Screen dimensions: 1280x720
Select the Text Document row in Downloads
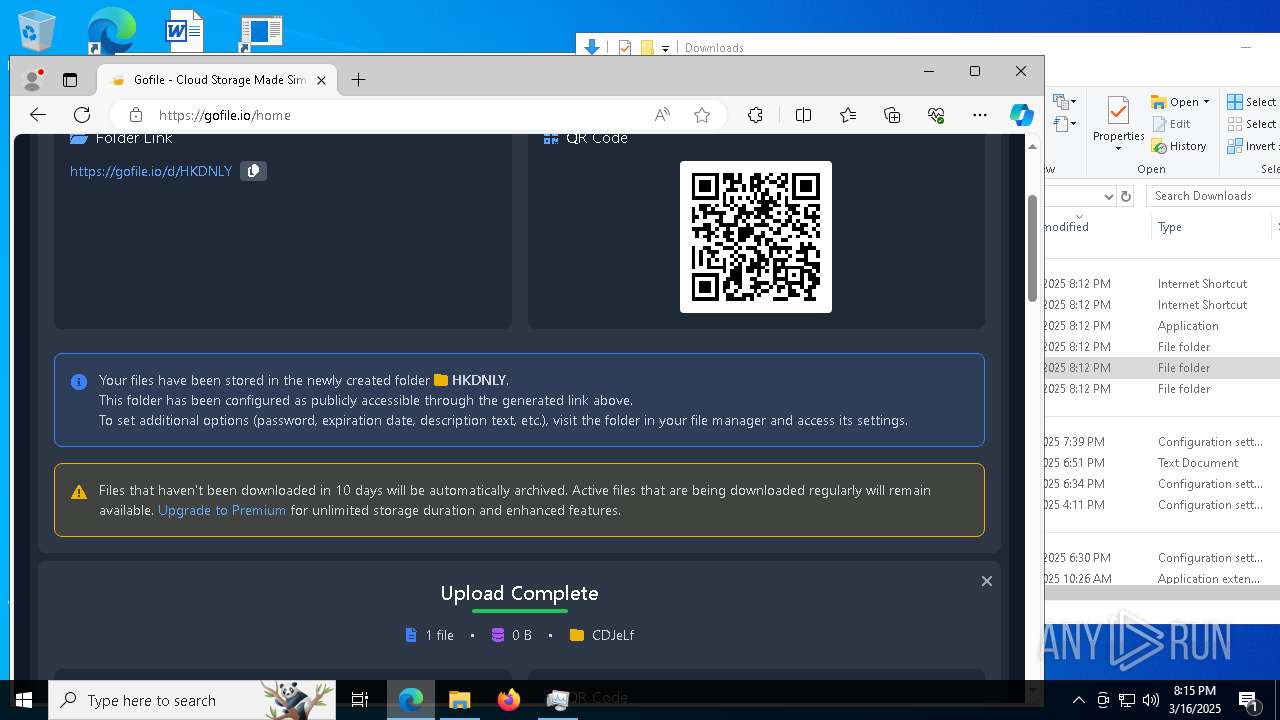point(1162,463)
